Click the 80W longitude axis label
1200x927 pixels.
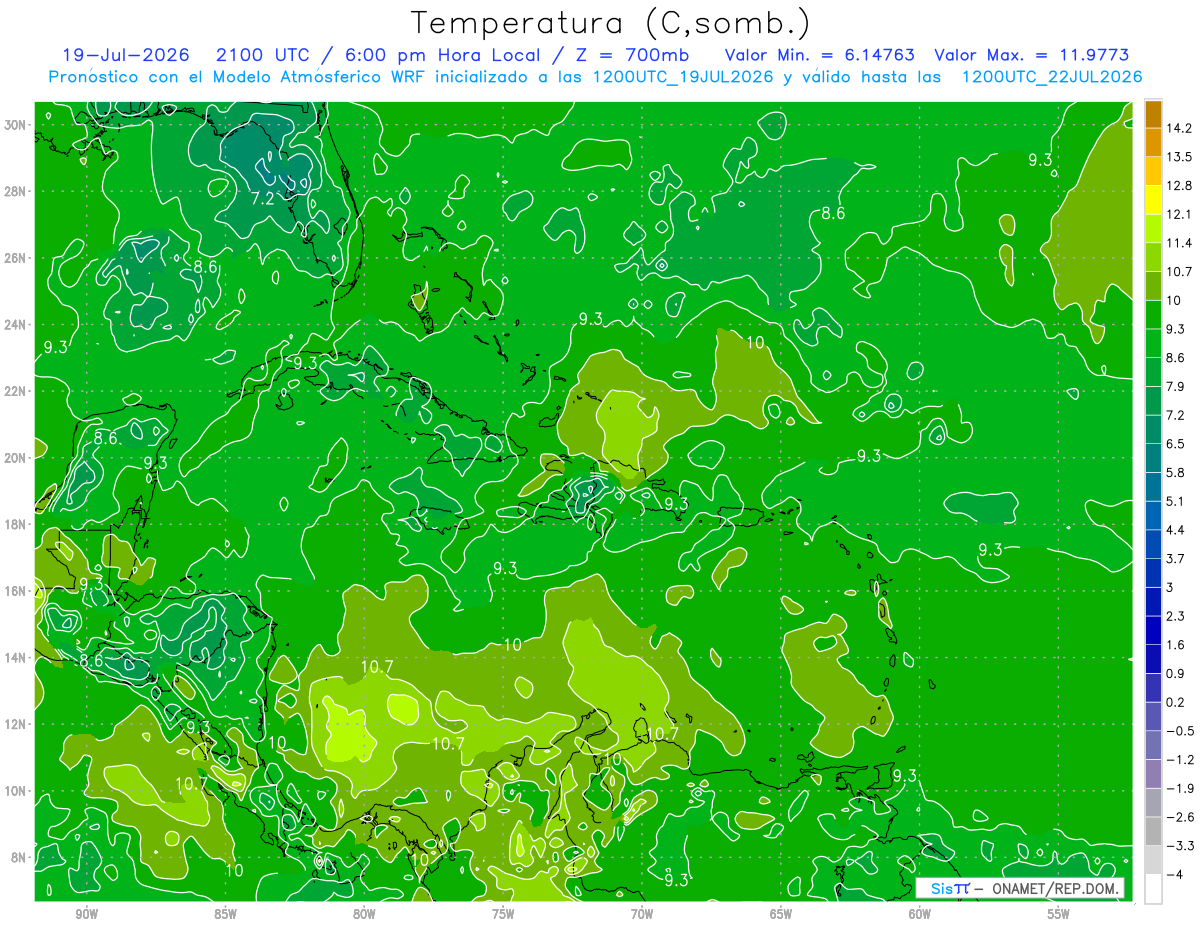pyautogui.click(x=364, y=914)
